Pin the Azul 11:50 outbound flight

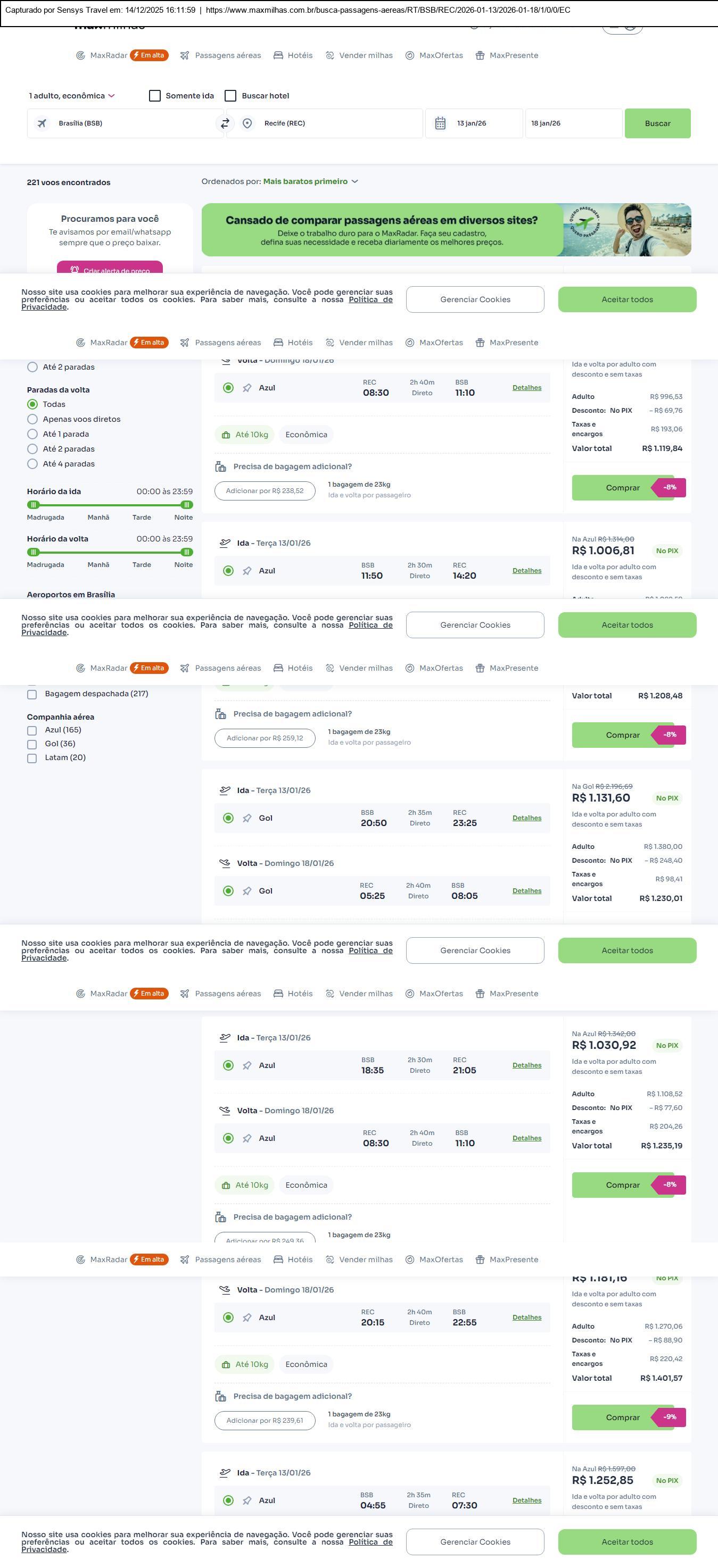tap(247, 571)
